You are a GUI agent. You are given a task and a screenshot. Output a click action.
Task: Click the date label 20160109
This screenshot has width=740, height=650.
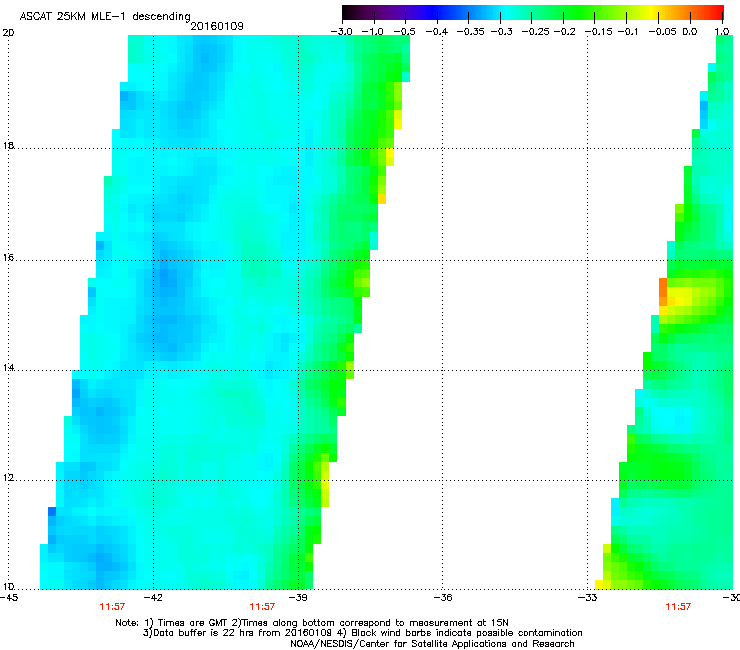tap(217, 26)
